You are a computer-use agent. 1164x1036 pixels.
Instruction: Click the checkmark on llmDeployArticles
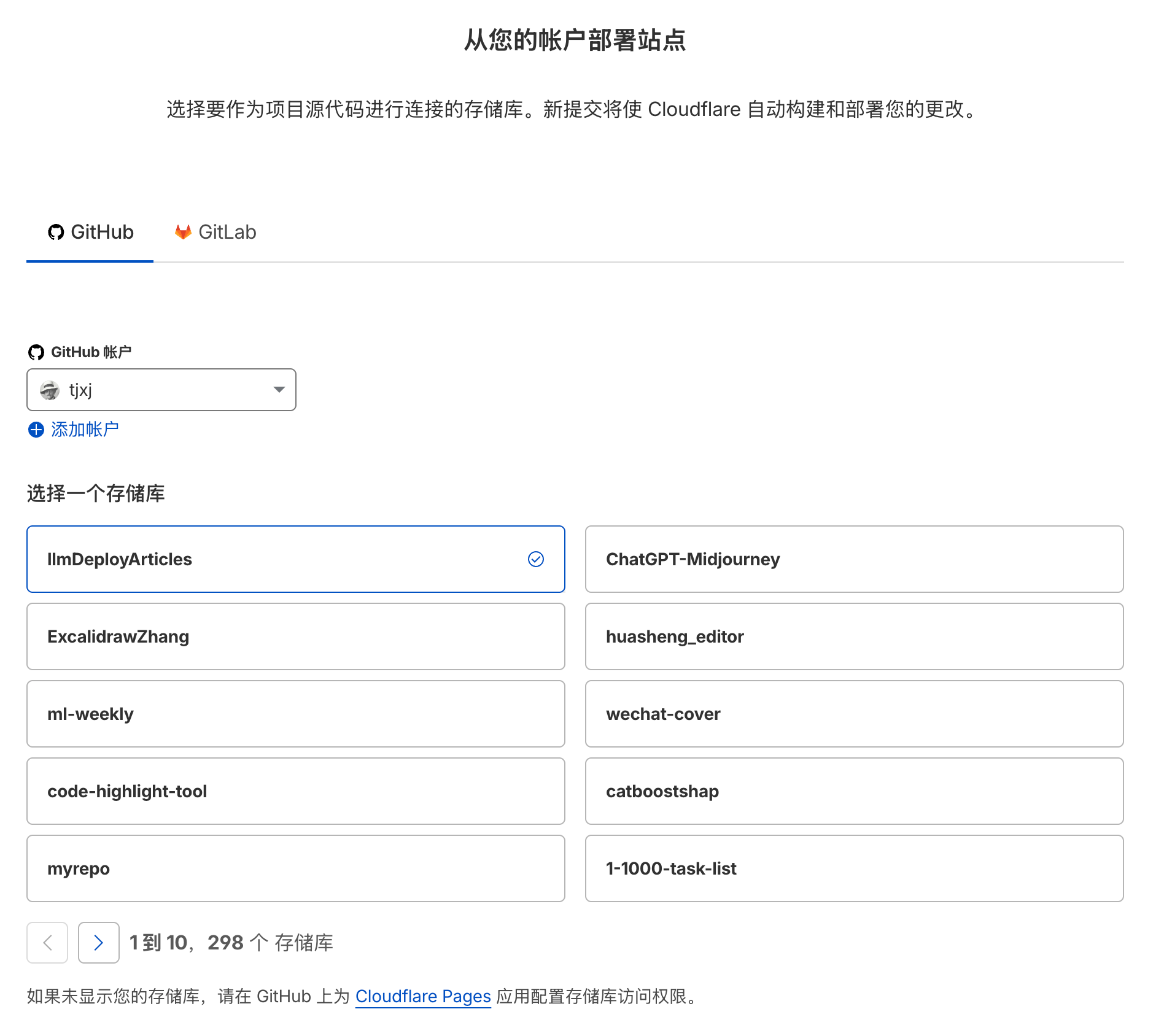(535, 559)
